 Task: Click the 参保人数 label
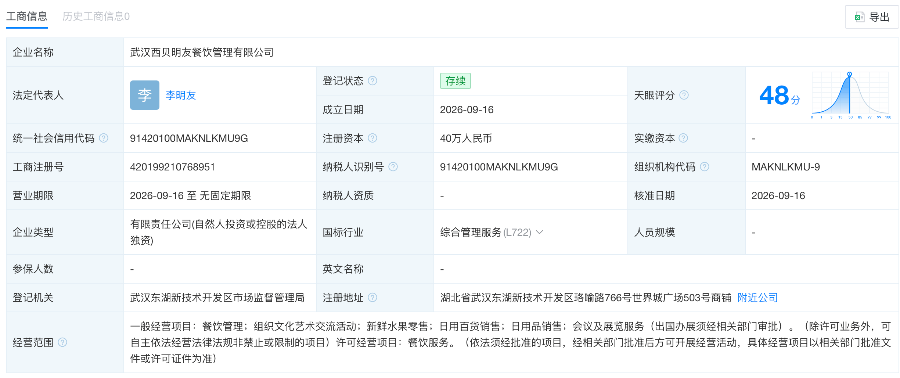33,269
